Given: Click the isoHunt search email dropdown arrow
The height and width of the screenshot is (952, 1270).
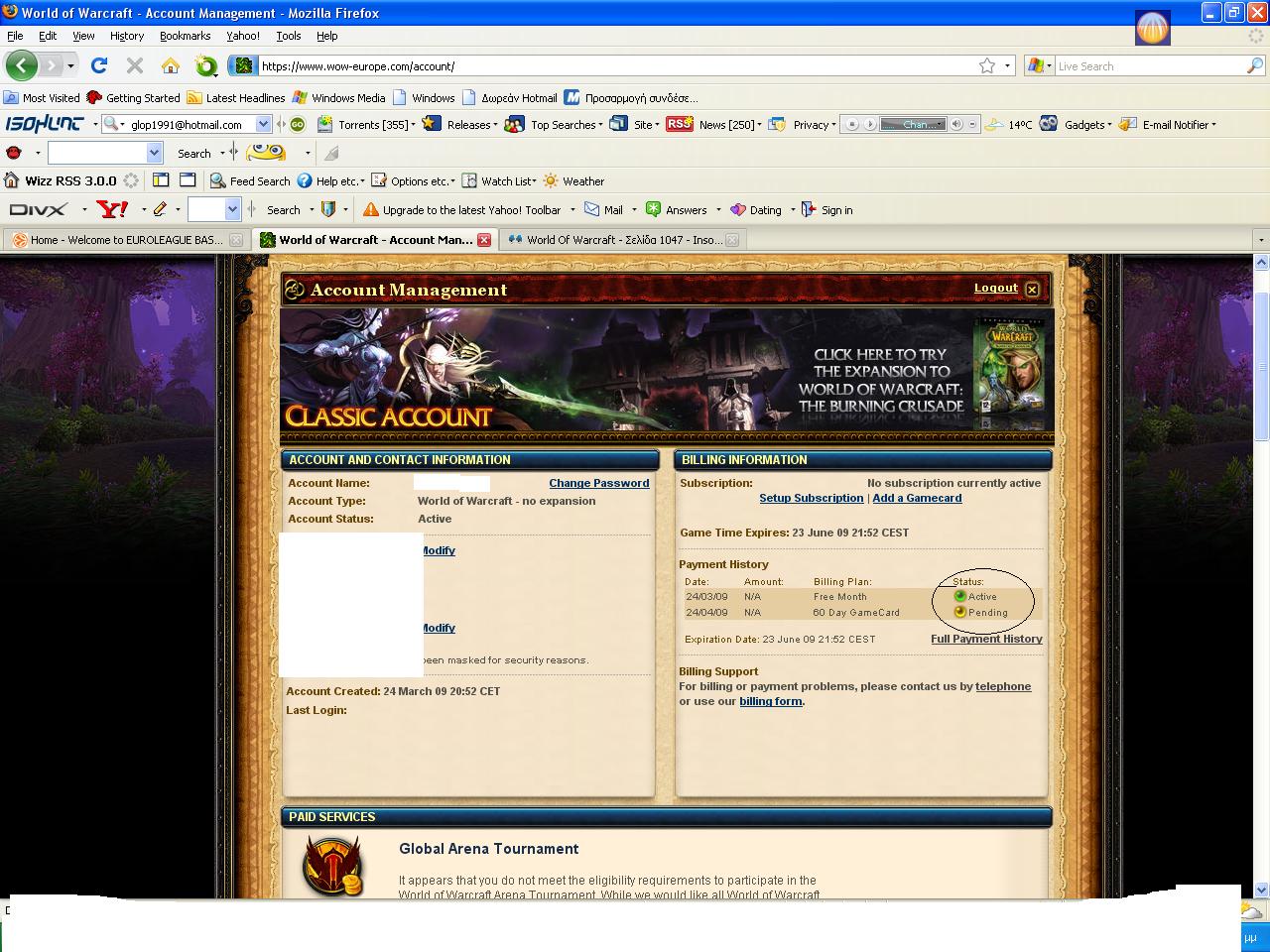Looking at the screenshot, I should click(263, 124).
